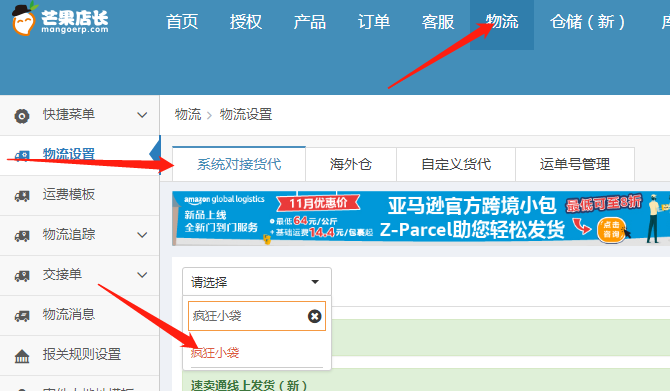Click the 快捷菜单 gear icon
Viewport: 670px width, 391px height.
pos(22,116)
